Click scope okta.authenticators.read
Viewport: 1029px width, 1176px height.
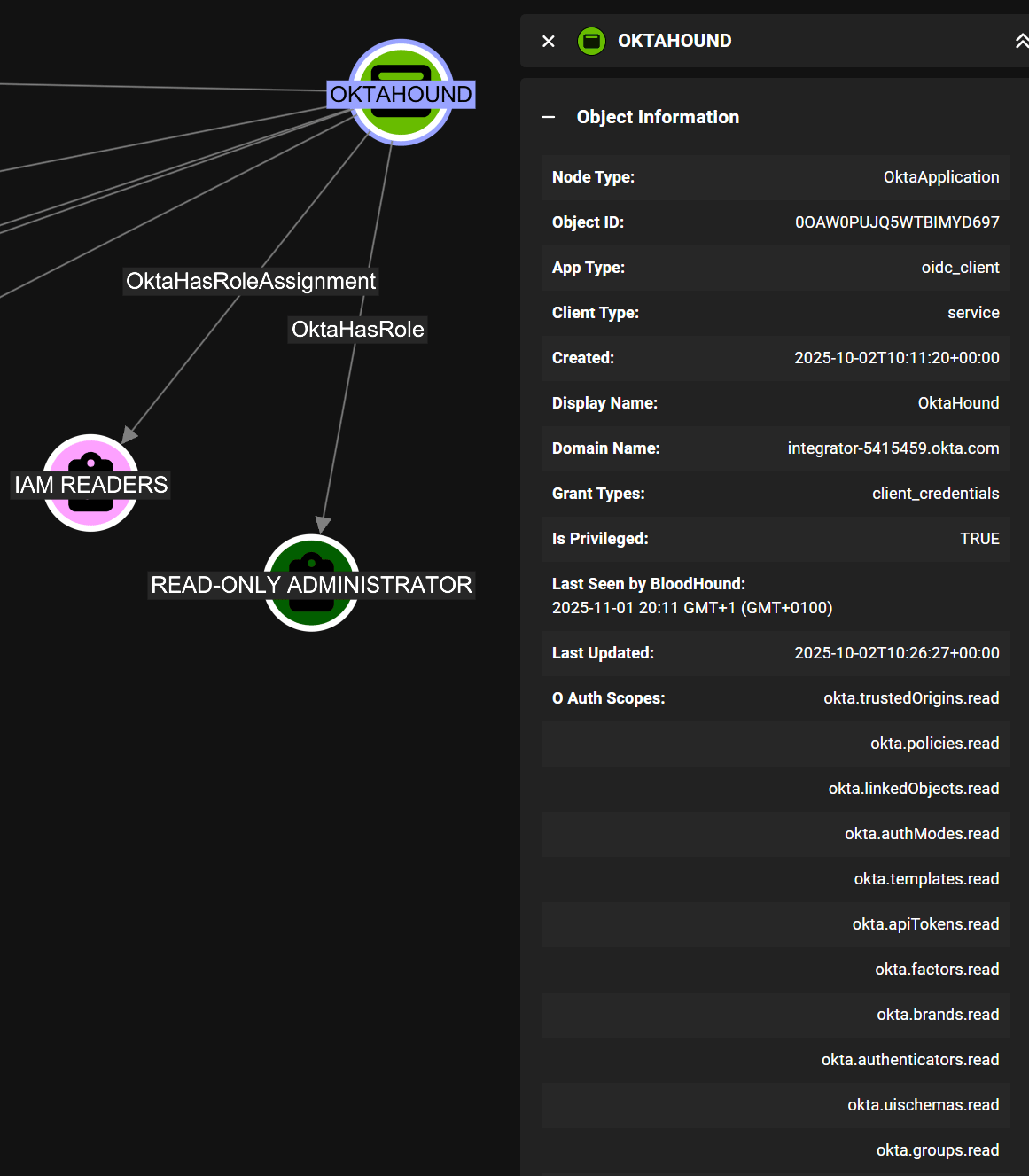(x=910, y=1060)
